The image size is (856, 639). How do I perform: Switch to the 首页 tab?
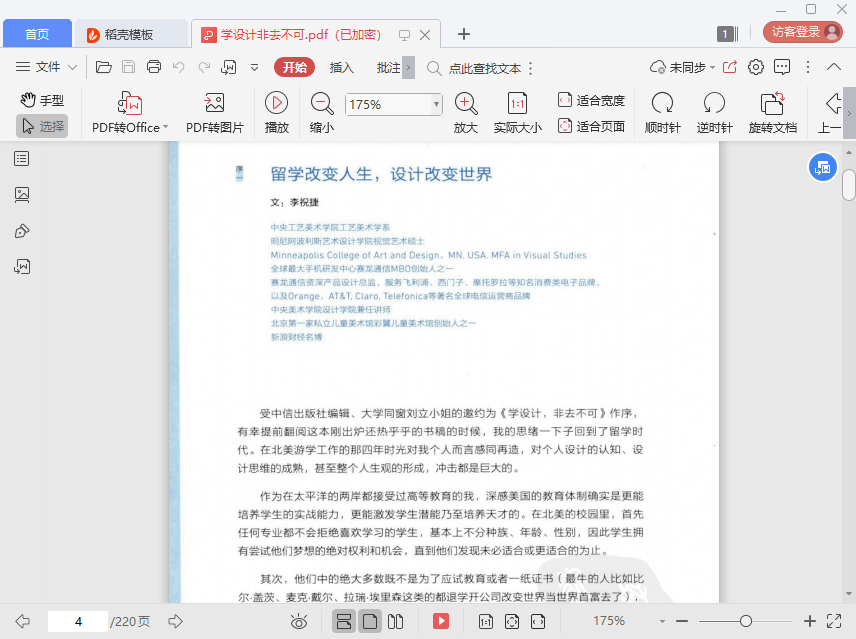click(x=37, y=34)
